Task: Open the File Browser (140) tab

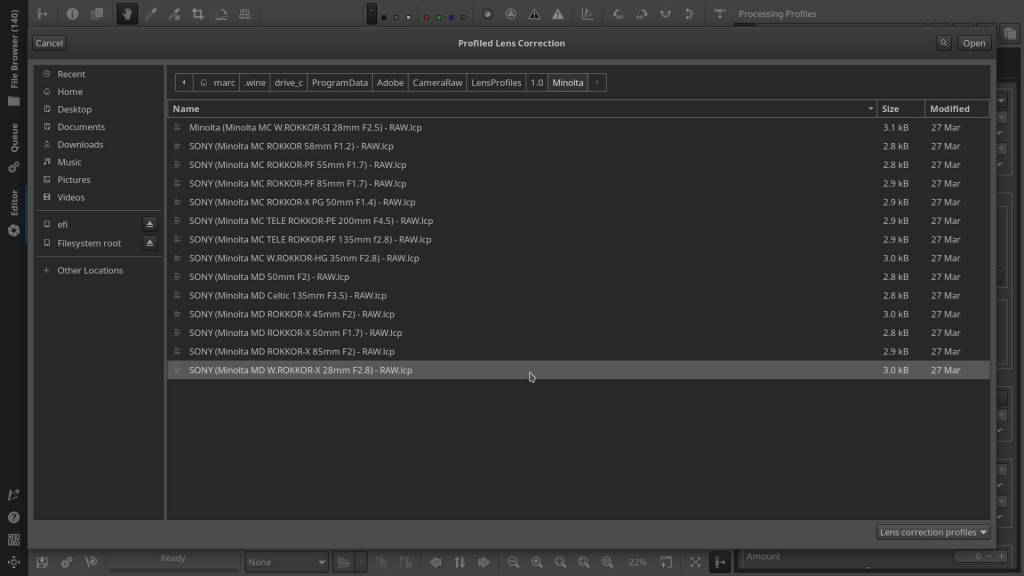Action: [14, 57]
